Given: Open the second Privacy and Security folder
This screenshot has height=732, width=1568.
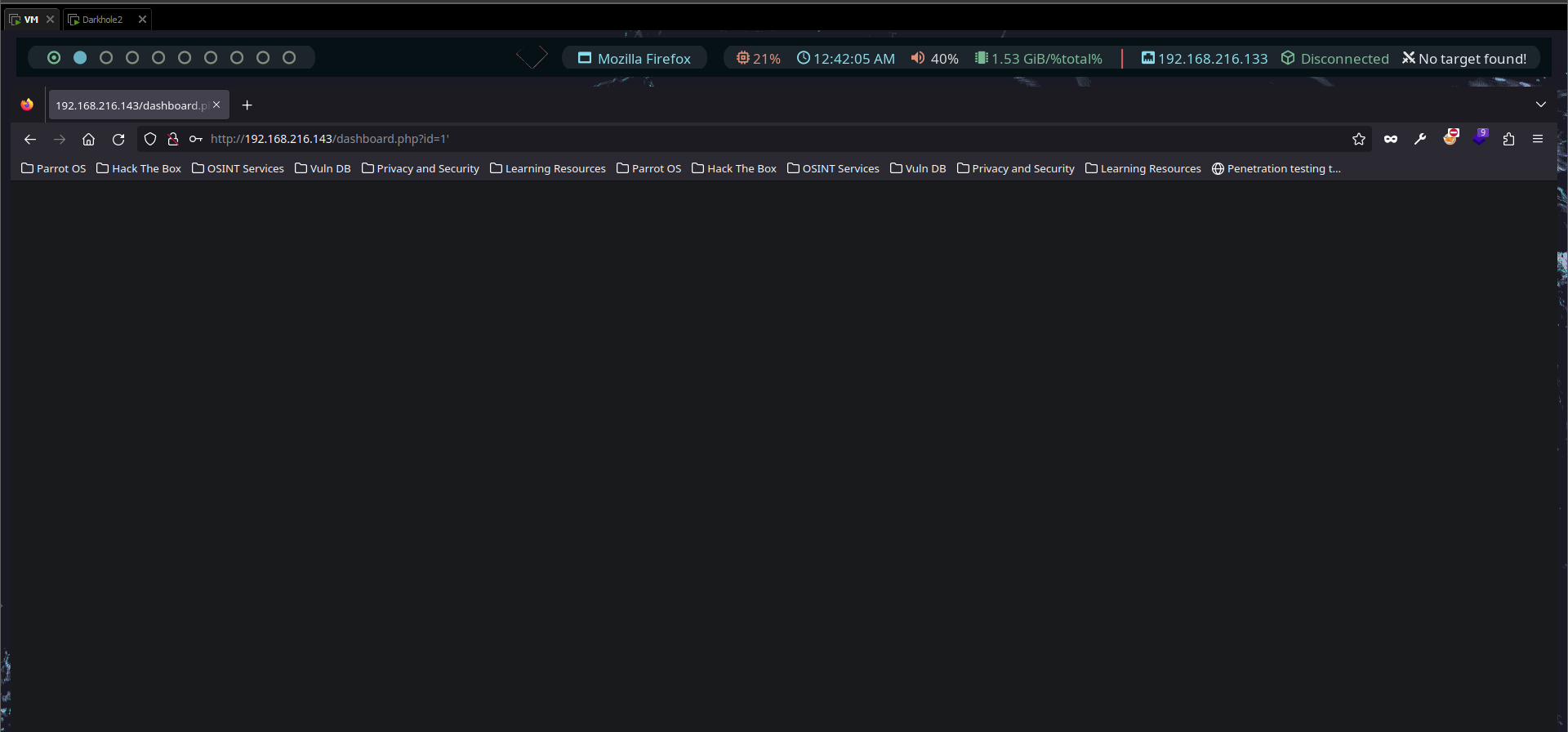Looking at the screenshot, I should 1016,168.
